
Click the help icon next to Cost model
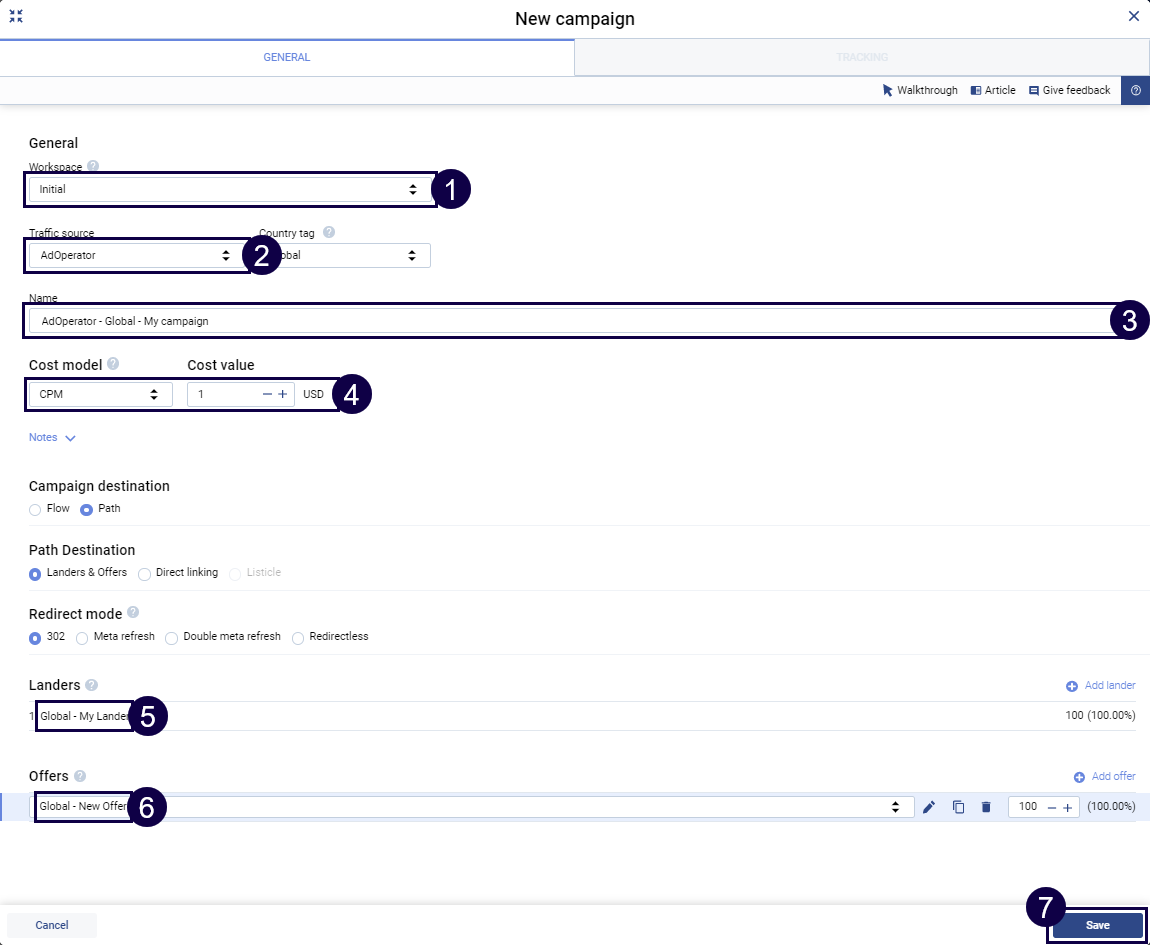[x=113, y=364]
